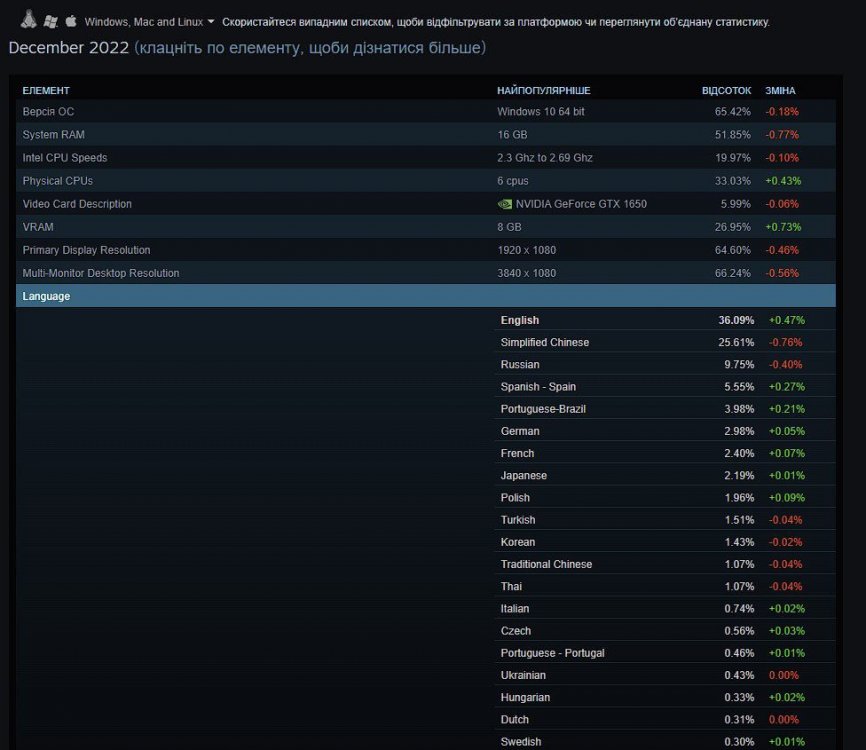The width and height of the screenshot is (866, 750).
Task: Click the 36.09% English percentage
Action: (x=736, y=320)
